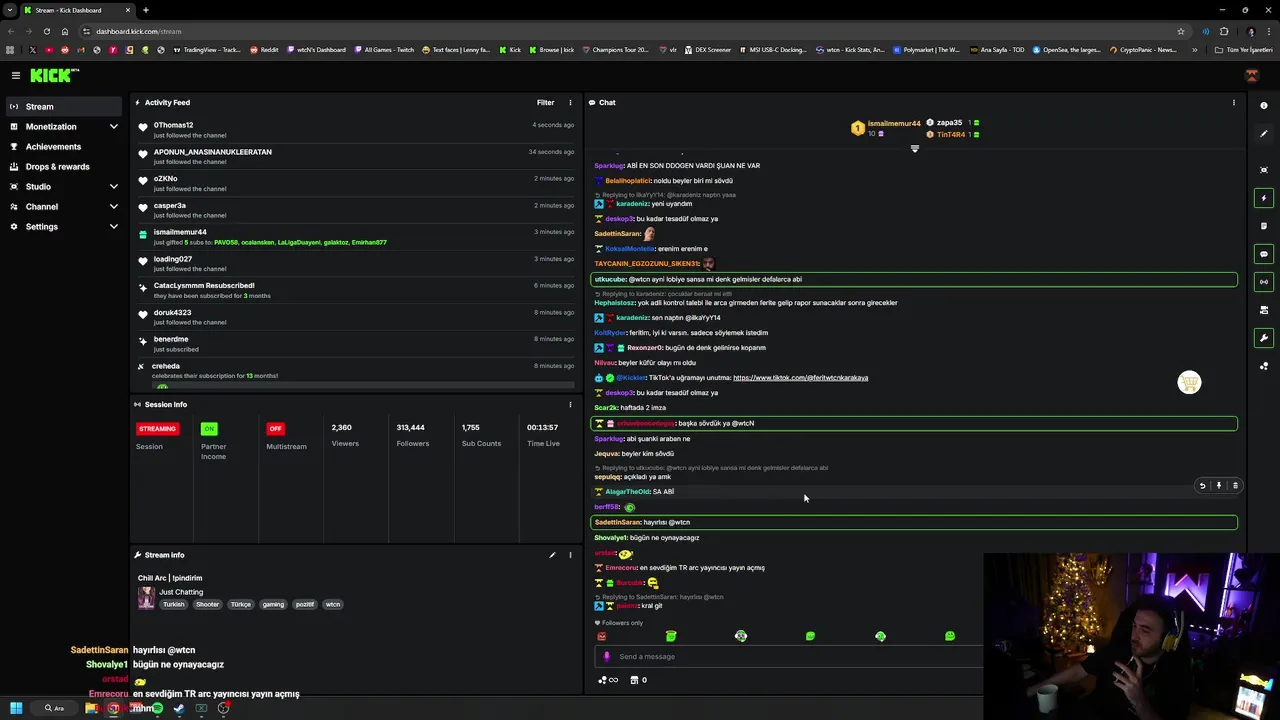Image resolution: width=1280 pixels, height=720 pixels.
Task: Click the wtcn stream tag
Action: click(x=333, y=604)
